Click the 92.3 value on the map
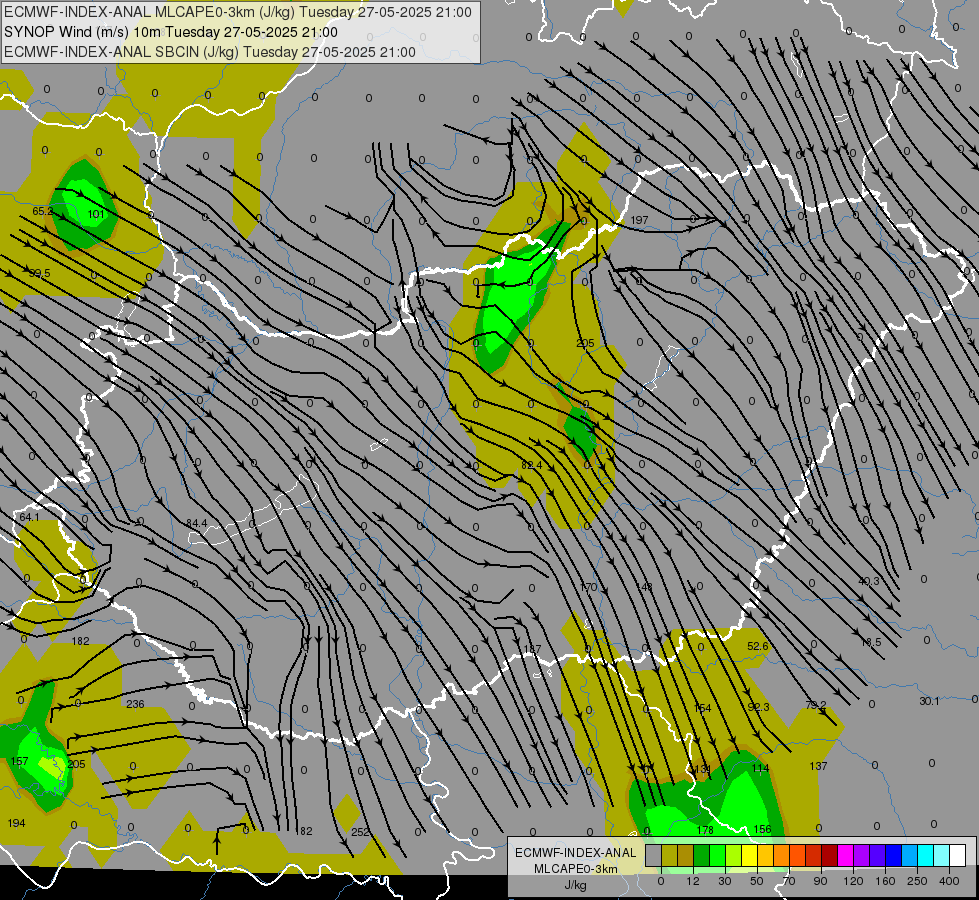 pyautogui.click(x=759, y=707)
